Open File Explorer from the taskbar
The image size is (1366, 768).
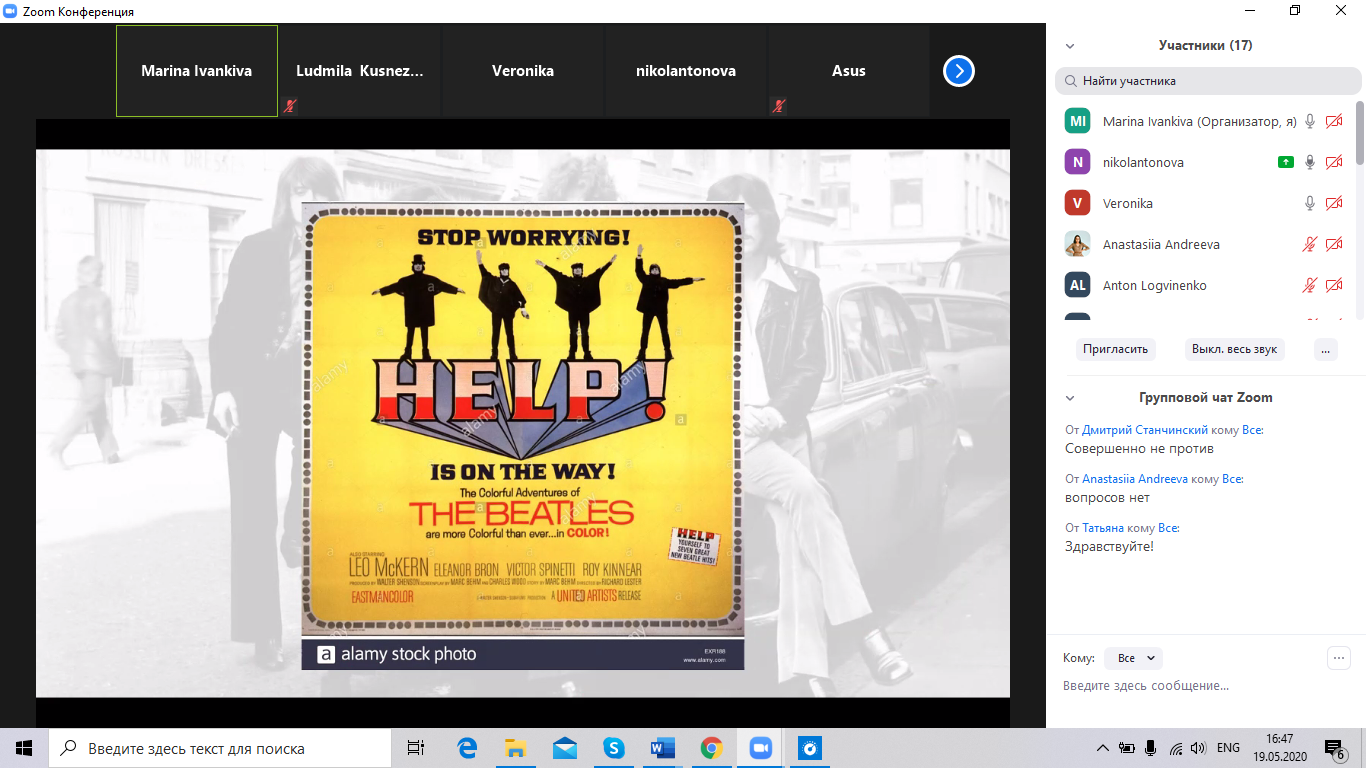(516, 748)
